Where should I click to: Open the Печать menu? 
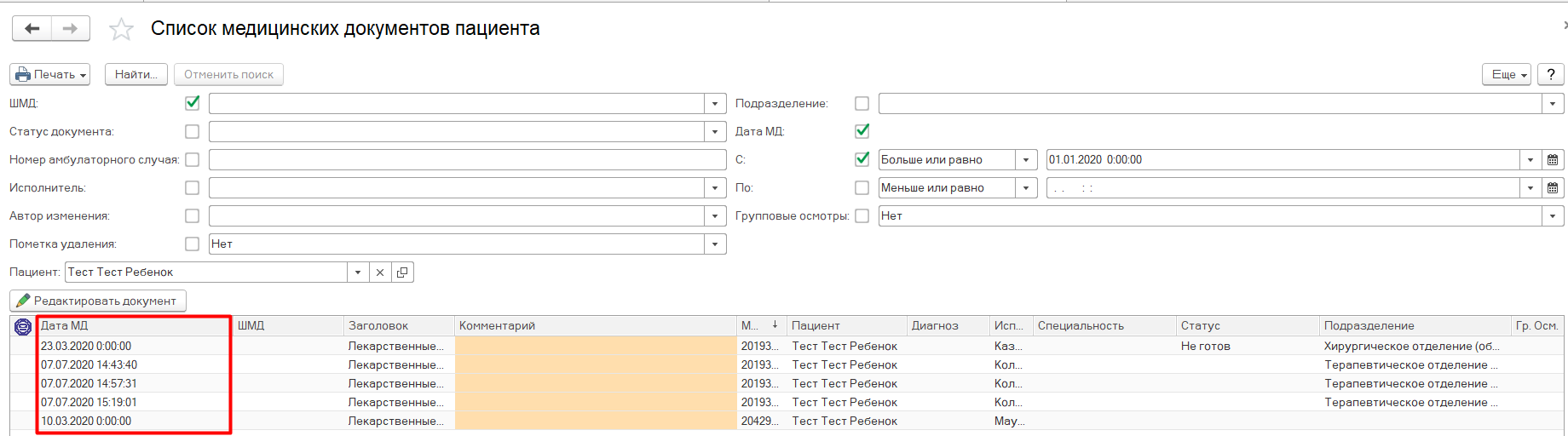tap(51, 75)
